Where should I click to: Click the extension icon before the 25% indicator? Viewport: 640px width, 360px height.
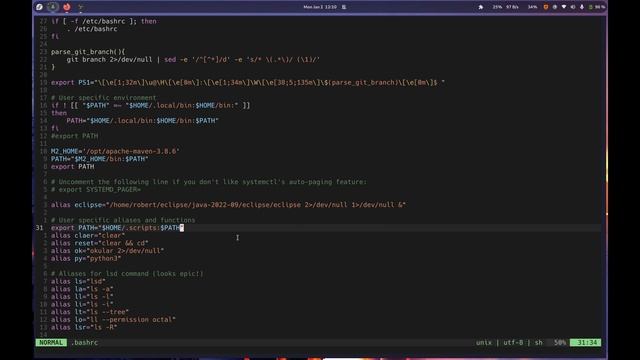click(x=481, y=7)
